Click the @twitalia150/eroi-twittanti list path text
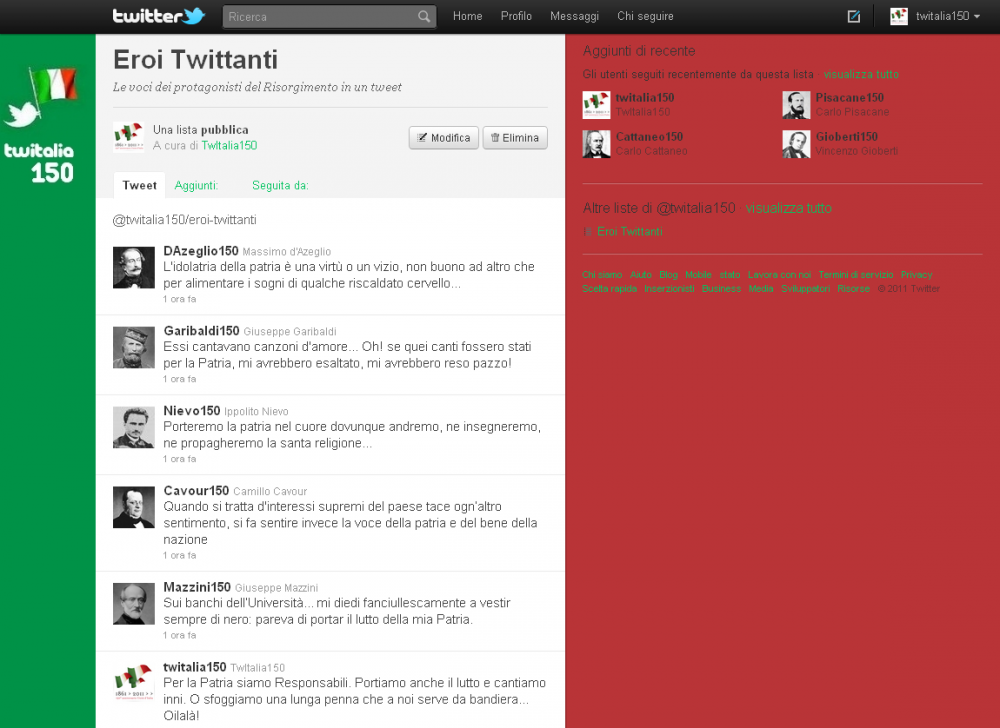This screenshot has width=1000, height=728. tap(184, 220)
